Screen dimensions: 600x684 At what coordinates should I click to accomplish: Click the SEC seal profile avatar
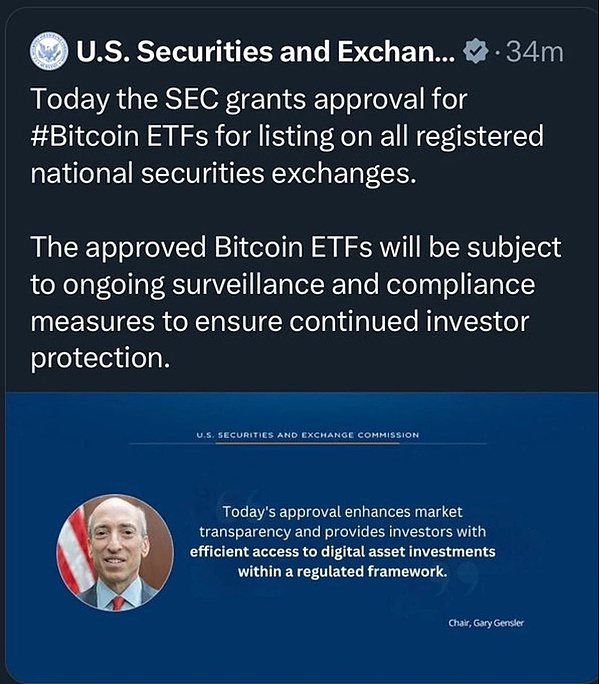pos(48,51)
